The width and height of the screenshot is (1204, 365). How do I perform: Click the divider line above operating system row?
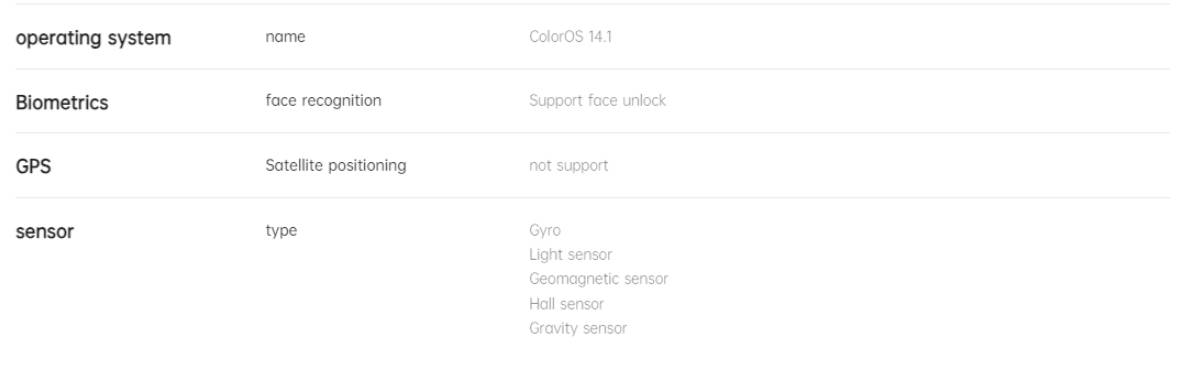[x=591, y=5]
